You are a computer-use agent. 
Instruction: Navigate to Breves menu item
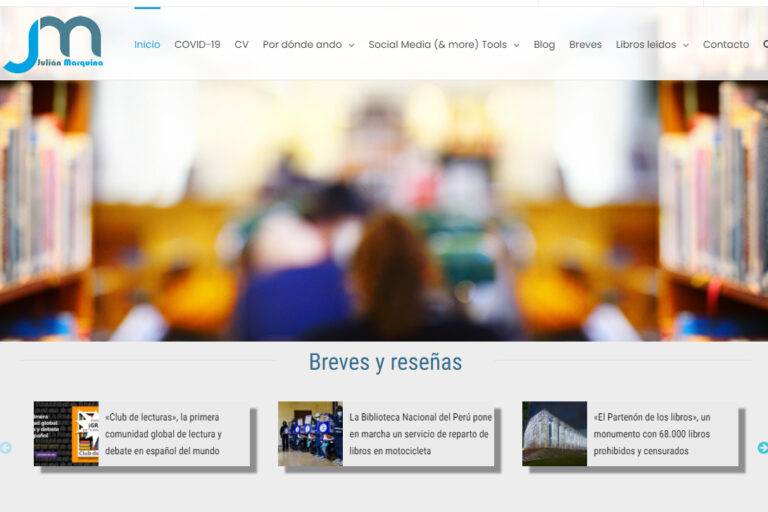[x=585, y=45]
